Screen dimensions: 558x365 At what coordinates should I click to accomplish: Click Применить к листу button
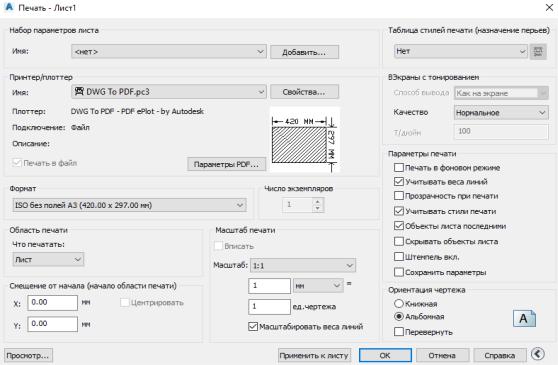[314, 355]
